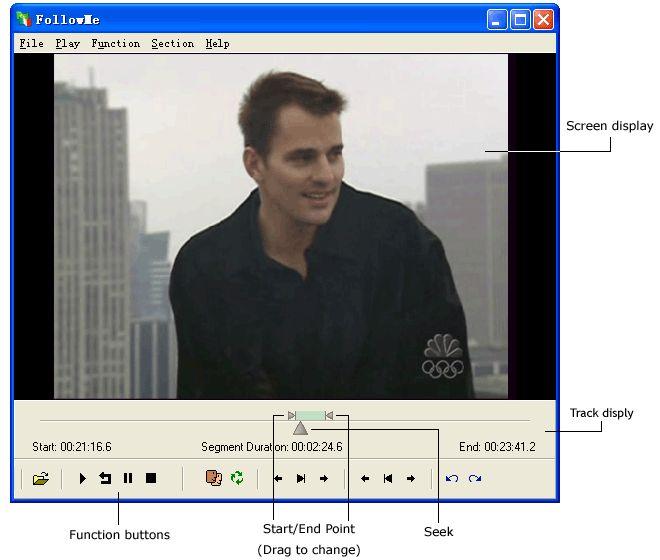The image size is (660, 560).
Task: Click the green segment on the track bar
Action: click(310, 415)
